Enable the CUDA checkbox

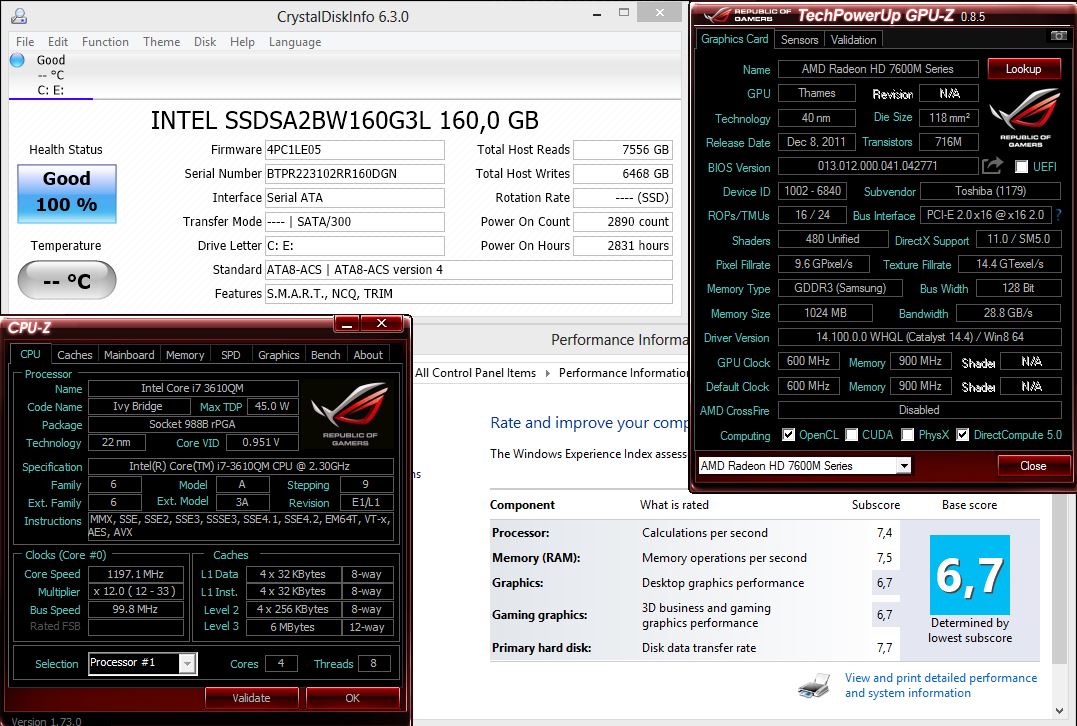(x=852, y=435)
